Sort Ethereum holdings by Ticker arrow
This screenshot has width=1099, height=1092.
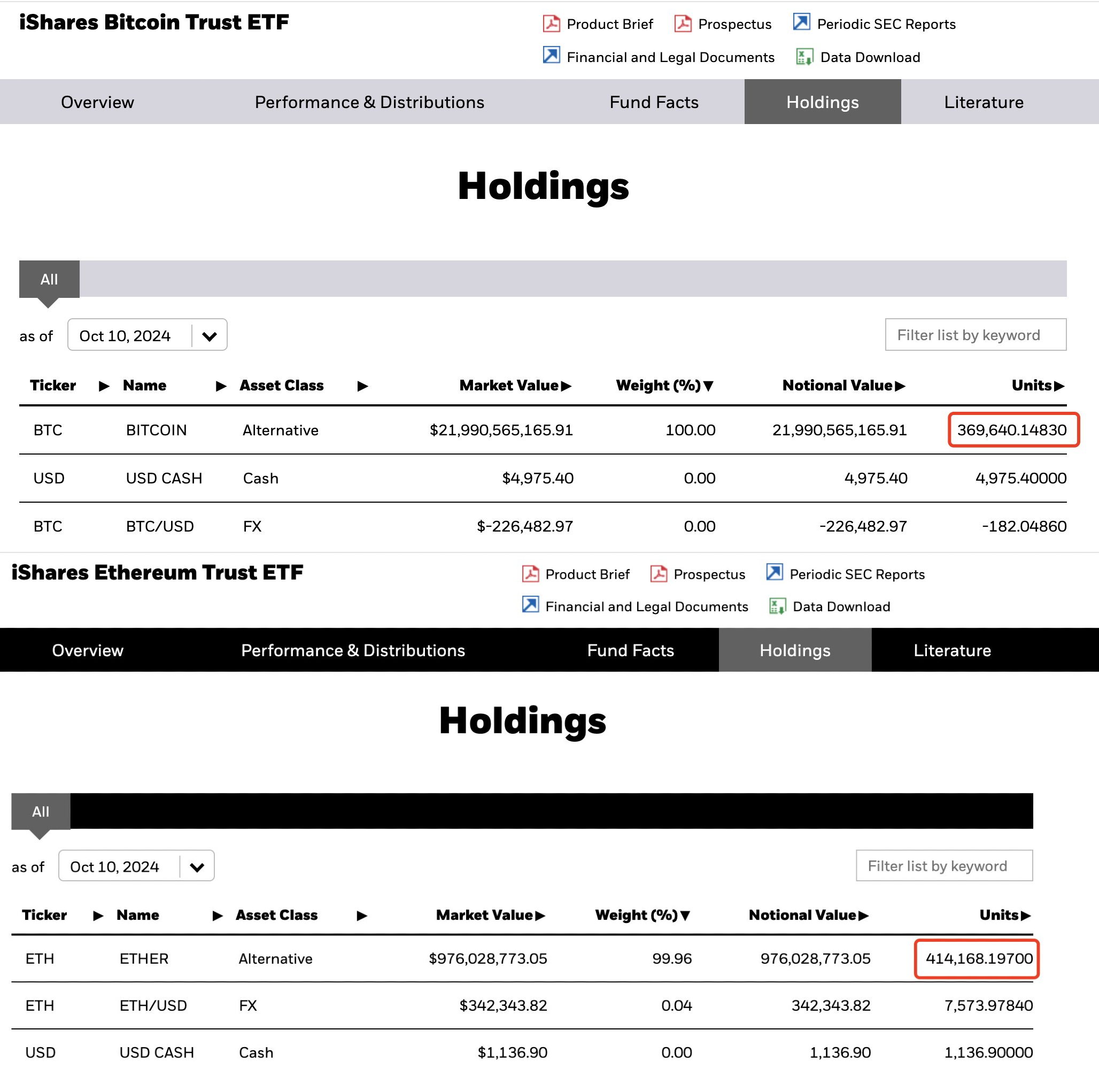pos(98,916)
